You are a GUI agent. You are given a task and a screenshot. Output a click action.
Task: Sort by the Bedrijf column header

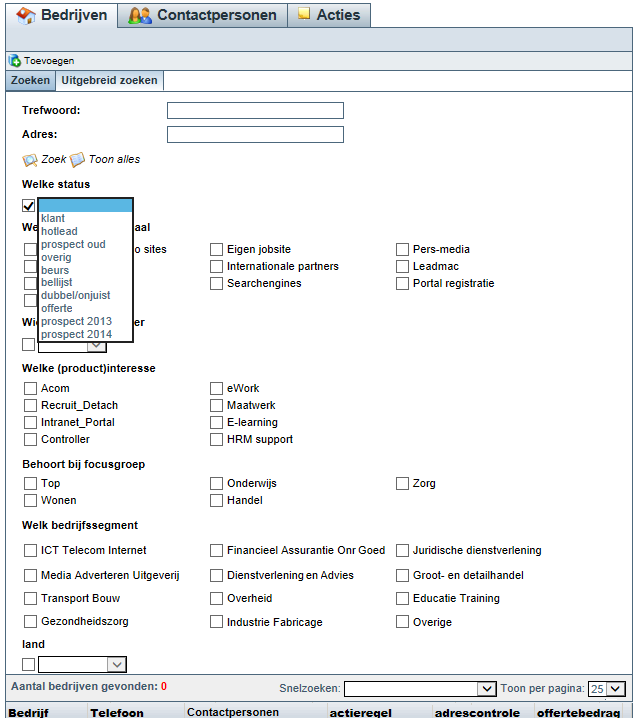[28, 713]
